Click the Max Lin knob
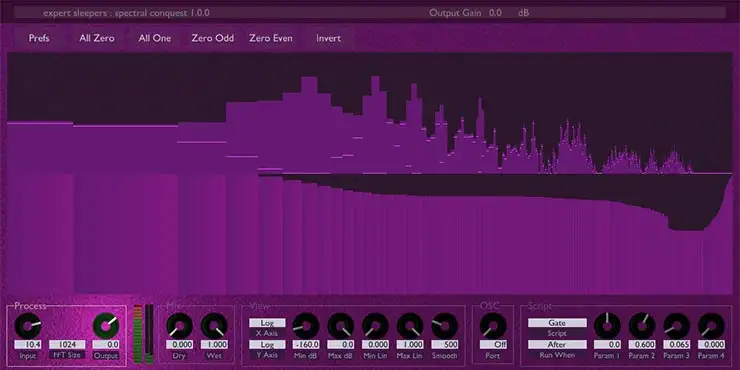The height and width of the screenshot is (370, 740). [x=410, y=326]
